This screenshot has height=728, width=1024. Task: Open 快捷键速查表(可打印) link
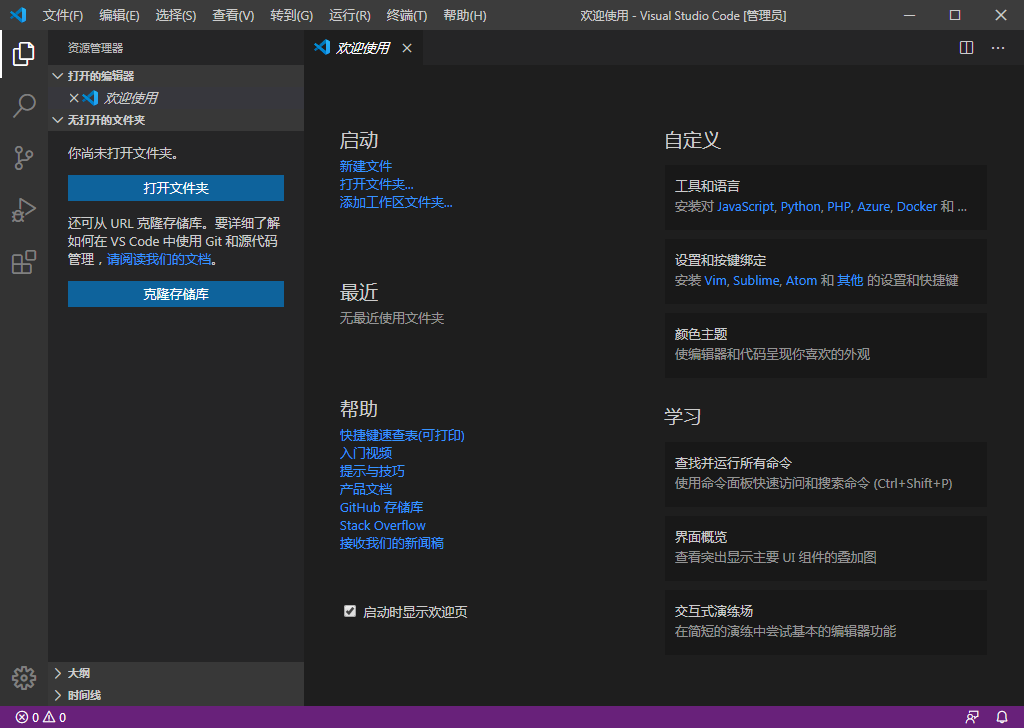[x=402, y=435]
